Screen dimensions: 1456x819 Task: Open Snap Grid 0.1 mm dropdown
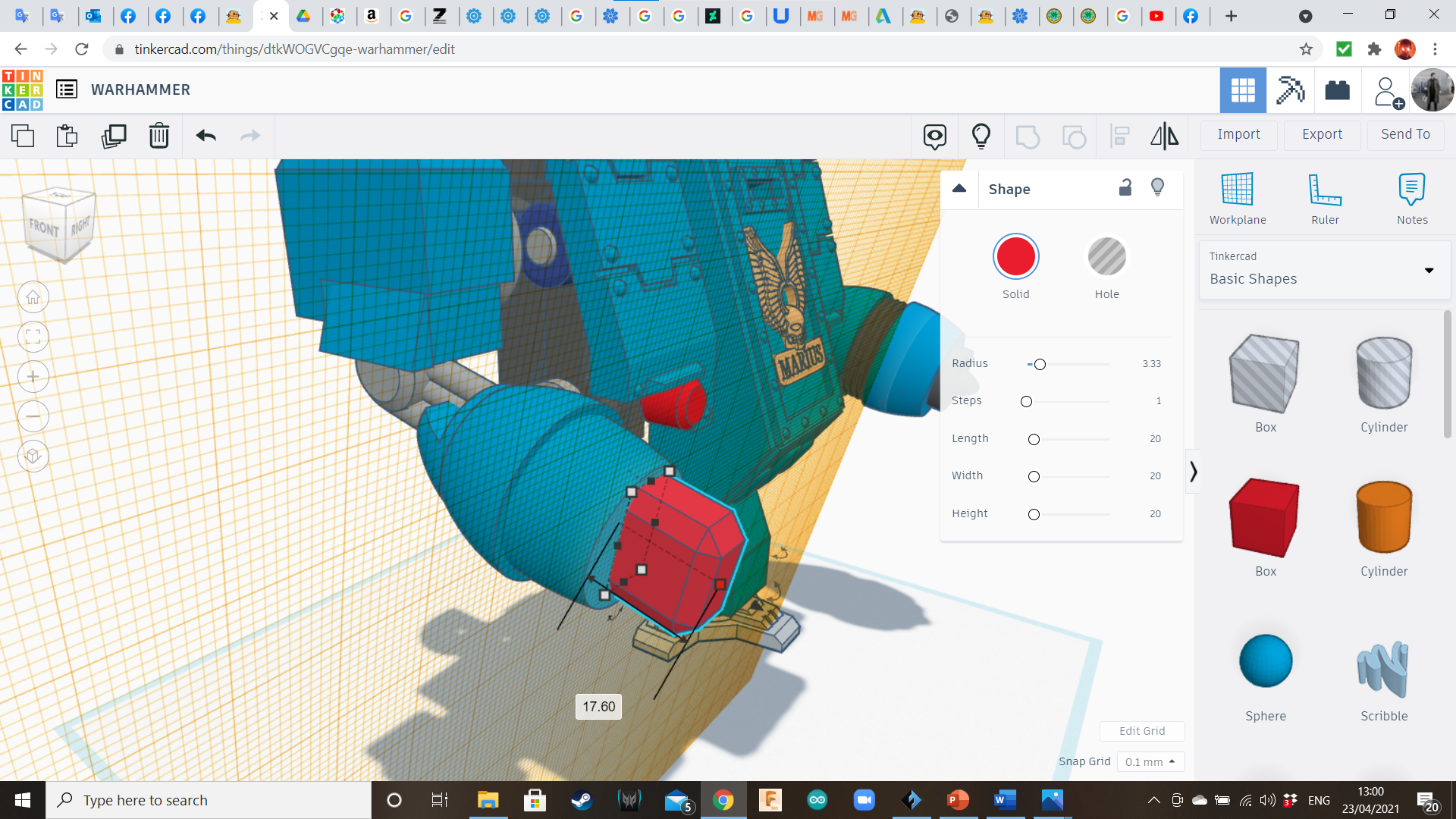pyautogui.click(x=1150, y=761)
